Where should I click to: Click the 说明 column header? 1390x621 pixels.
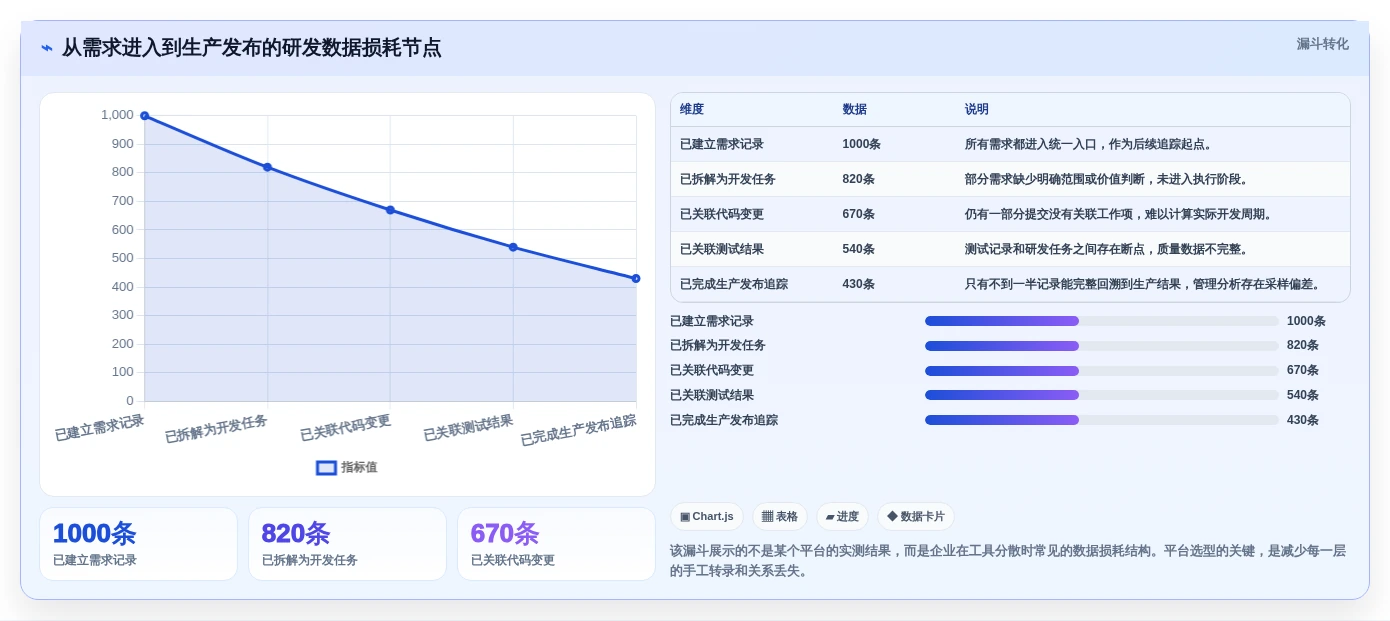[x=977, y=109]
